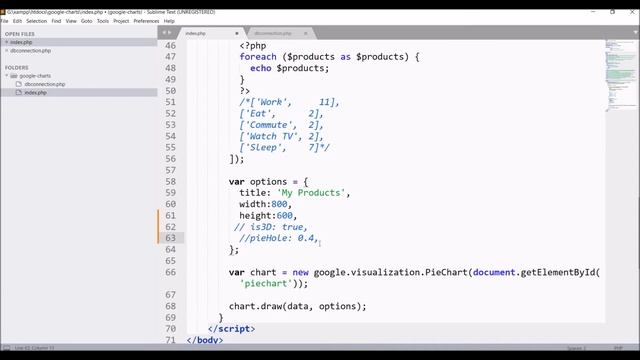This screenshot has height=360, width=640.
Task: Click the 'foreach' keyword on line 47
Action: [x=258, y=57]
